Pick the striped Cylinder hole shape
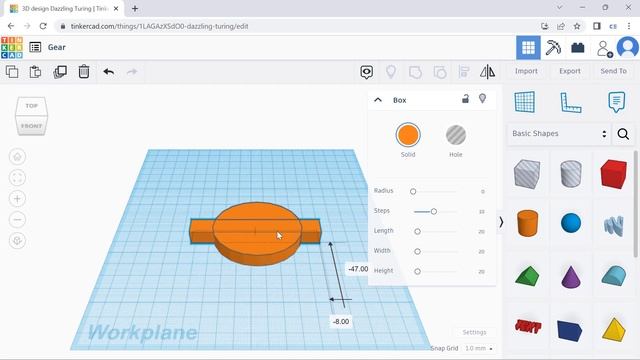Screen dimensions: 640x360 571,174
